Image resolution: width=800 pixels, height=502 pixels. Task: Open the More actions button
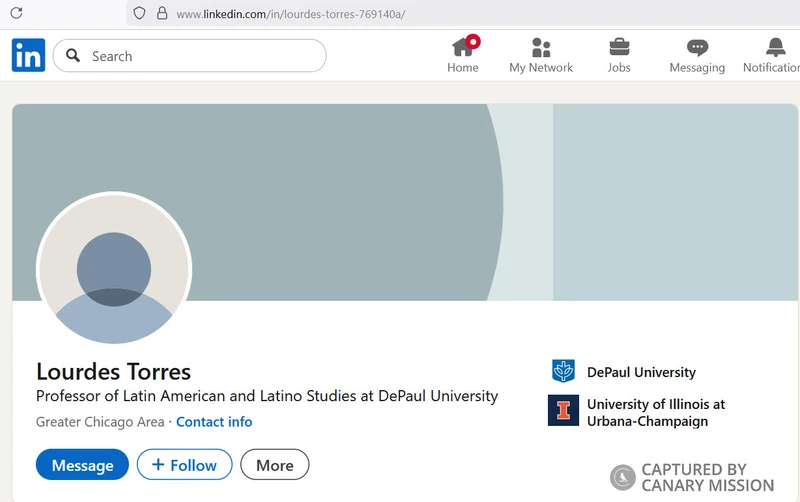(x=274, y=465)
